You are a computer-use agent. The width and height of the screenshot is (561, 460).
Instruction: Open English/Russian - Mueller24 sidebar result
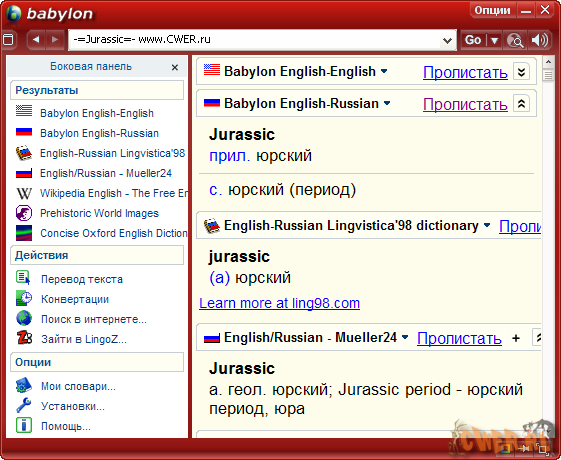click(106, 173)
